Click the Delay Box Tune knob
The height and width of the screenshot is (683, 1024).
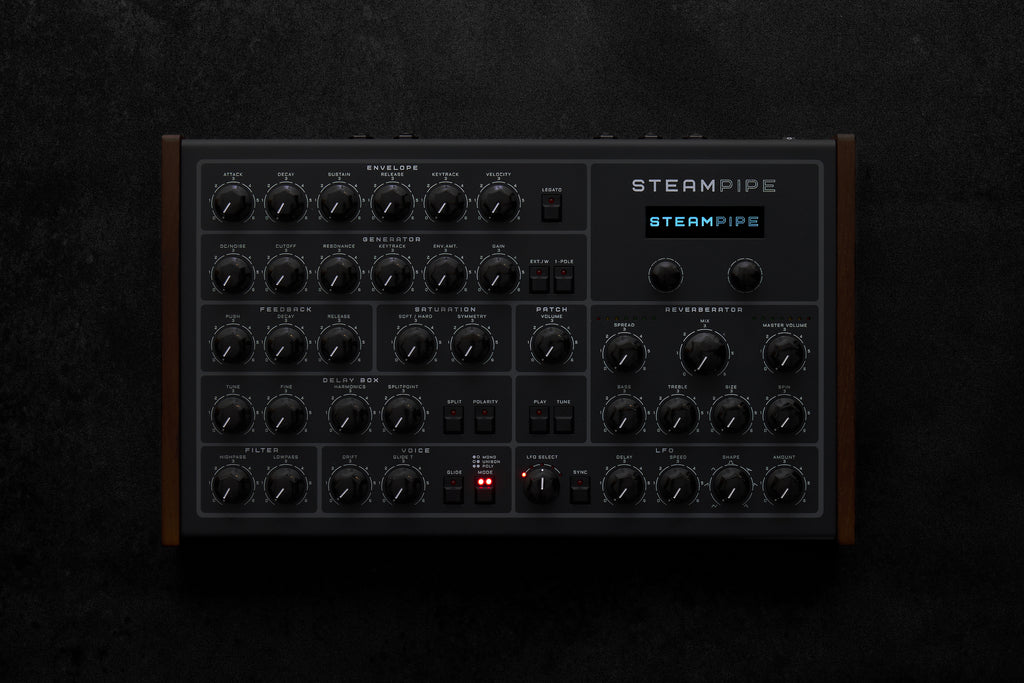(232, 415)
